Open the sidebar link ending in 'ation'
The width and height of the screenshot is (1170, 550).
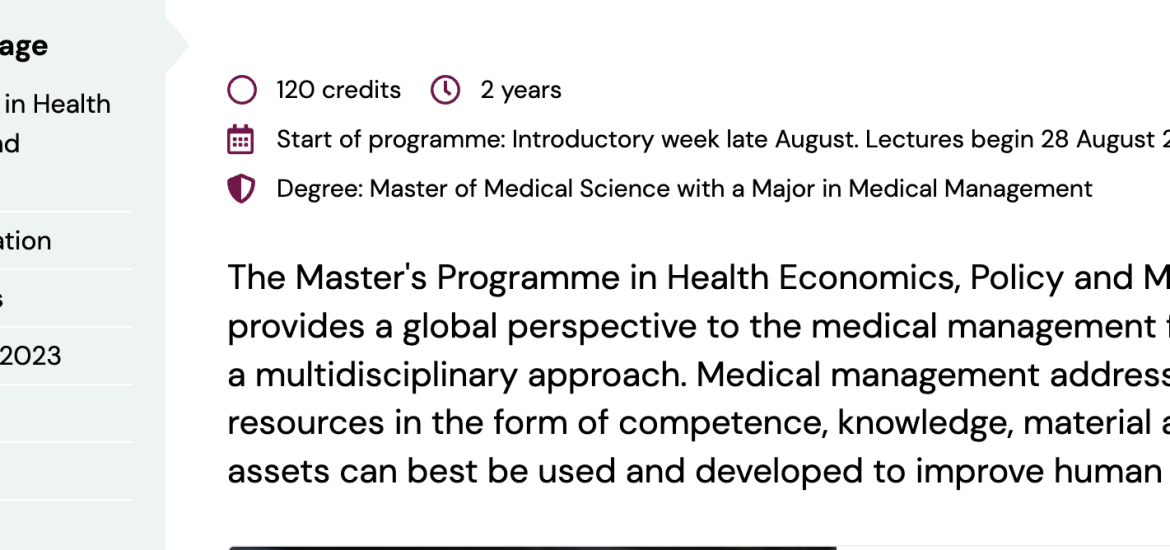pyautogui.click(x=25, y=241)
